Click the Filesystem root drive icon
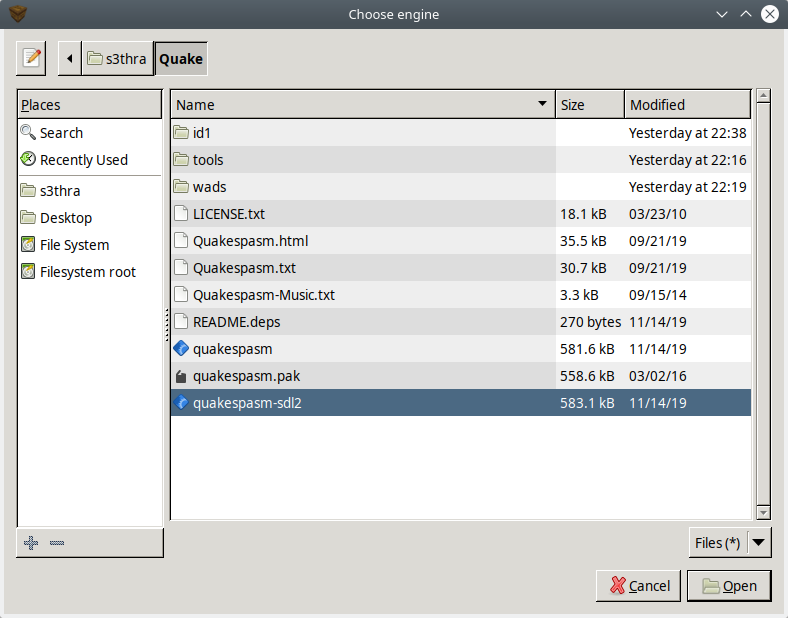 pyautogui.click(x=28, y=272)
